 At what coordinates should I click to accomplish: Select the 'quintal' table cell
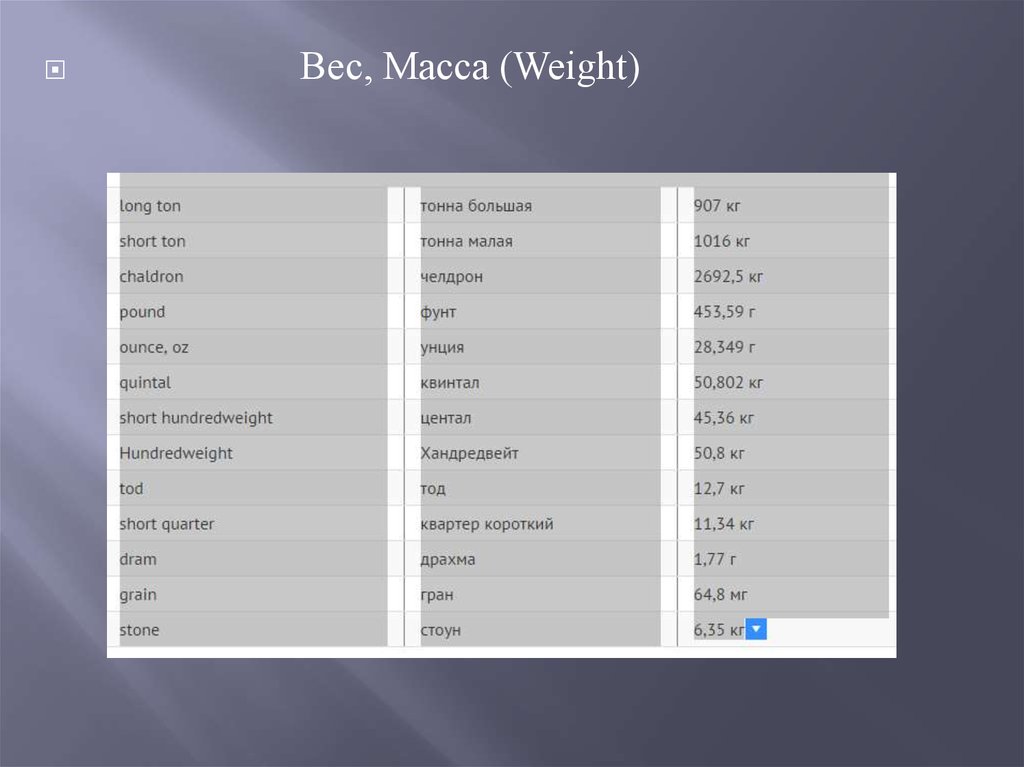(x=145, y=383)
